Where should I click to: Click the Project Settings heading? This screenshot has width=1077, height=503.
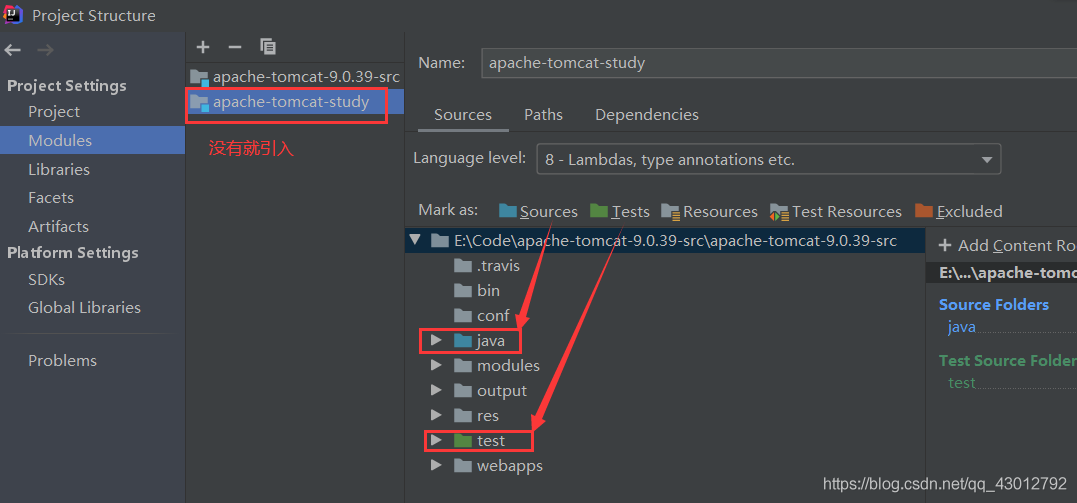[x=67, y=86]
